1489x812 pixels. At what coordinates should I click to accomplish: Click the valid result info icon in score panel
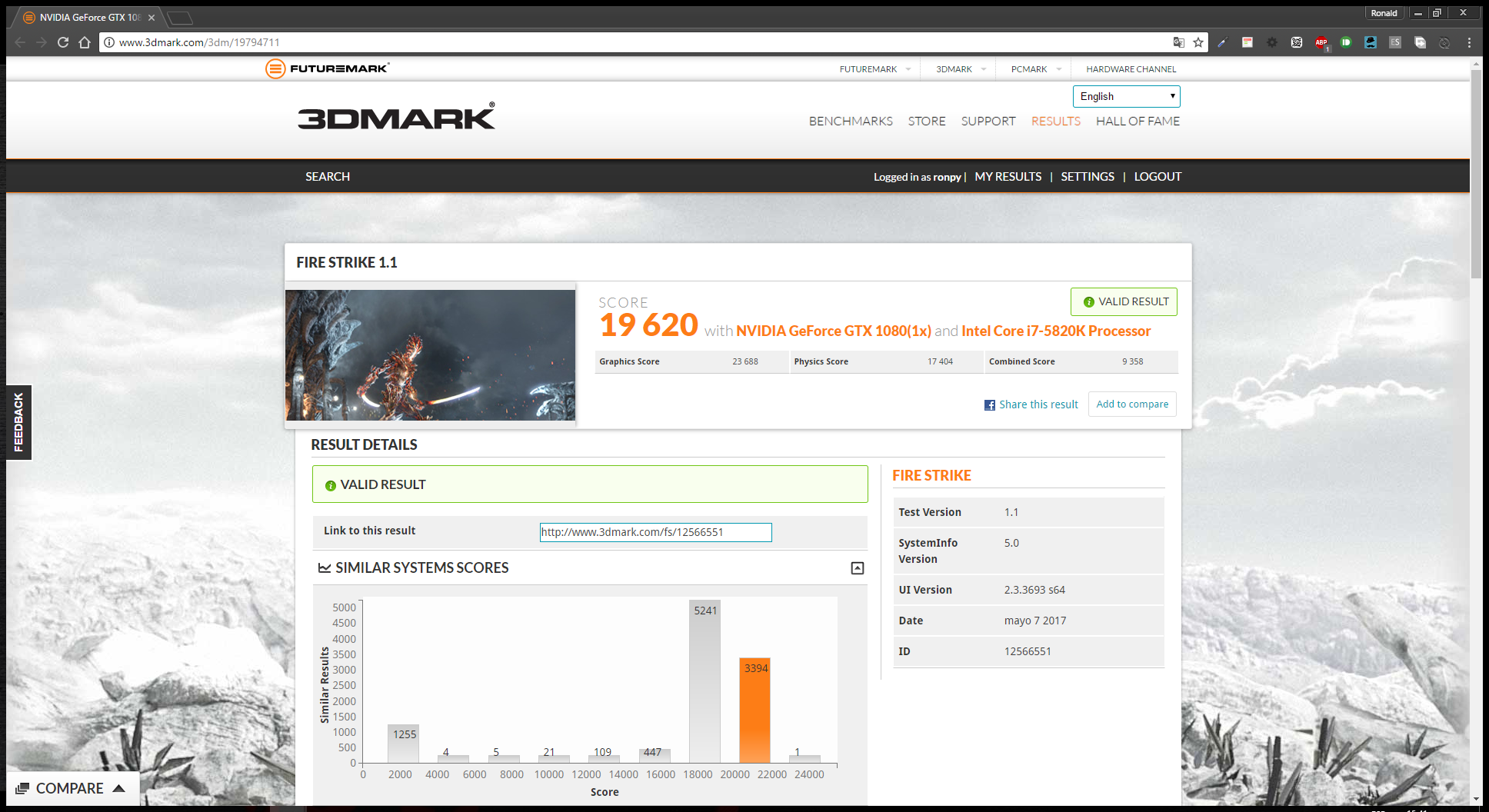pos(1088,302)
